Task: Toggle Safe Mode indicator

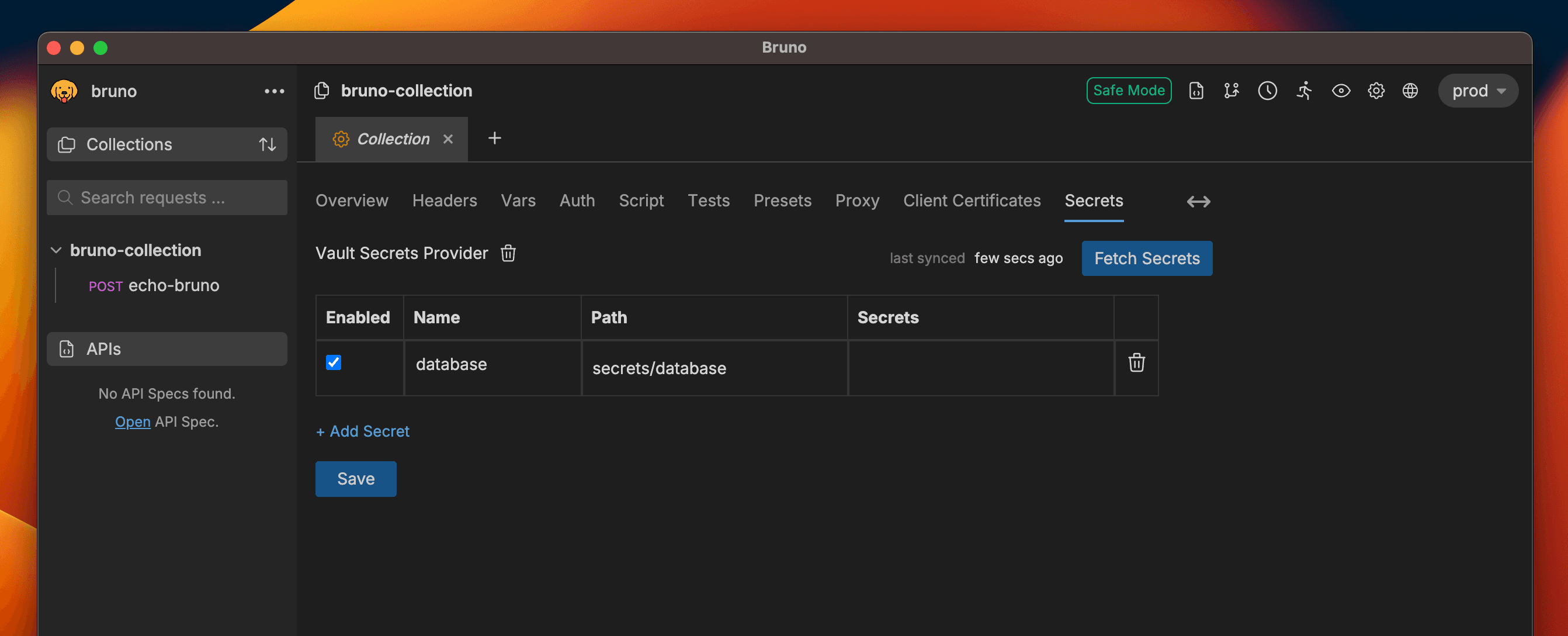Action: pos(1129,89)
